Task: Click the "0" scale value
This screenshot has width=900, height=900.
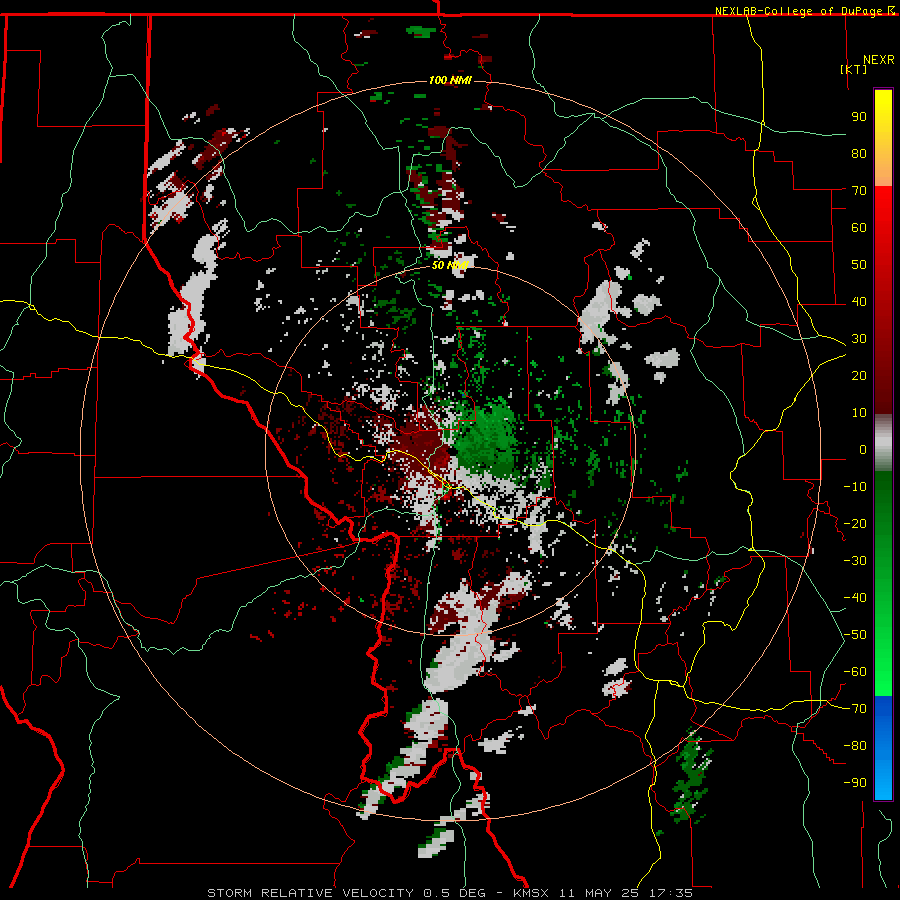Action: (863, 449)
